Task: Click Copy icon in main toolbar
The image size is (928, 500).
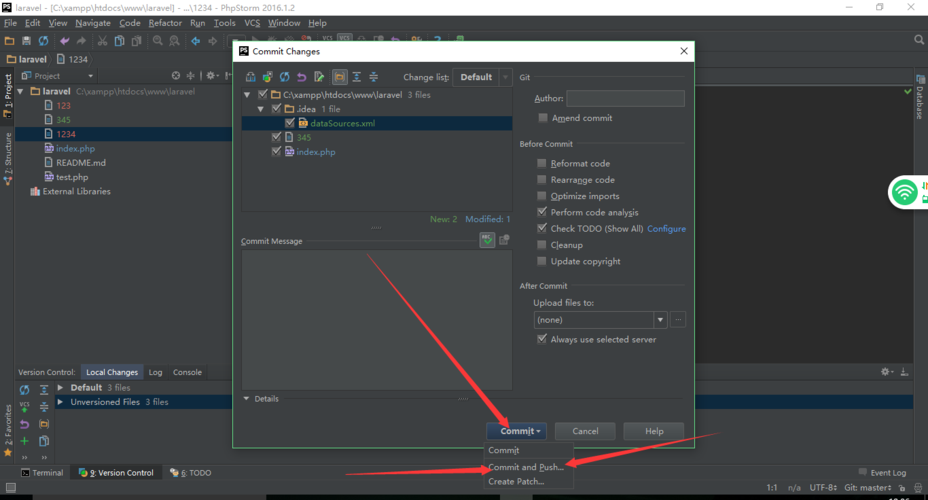Action: tap(120, 41)
